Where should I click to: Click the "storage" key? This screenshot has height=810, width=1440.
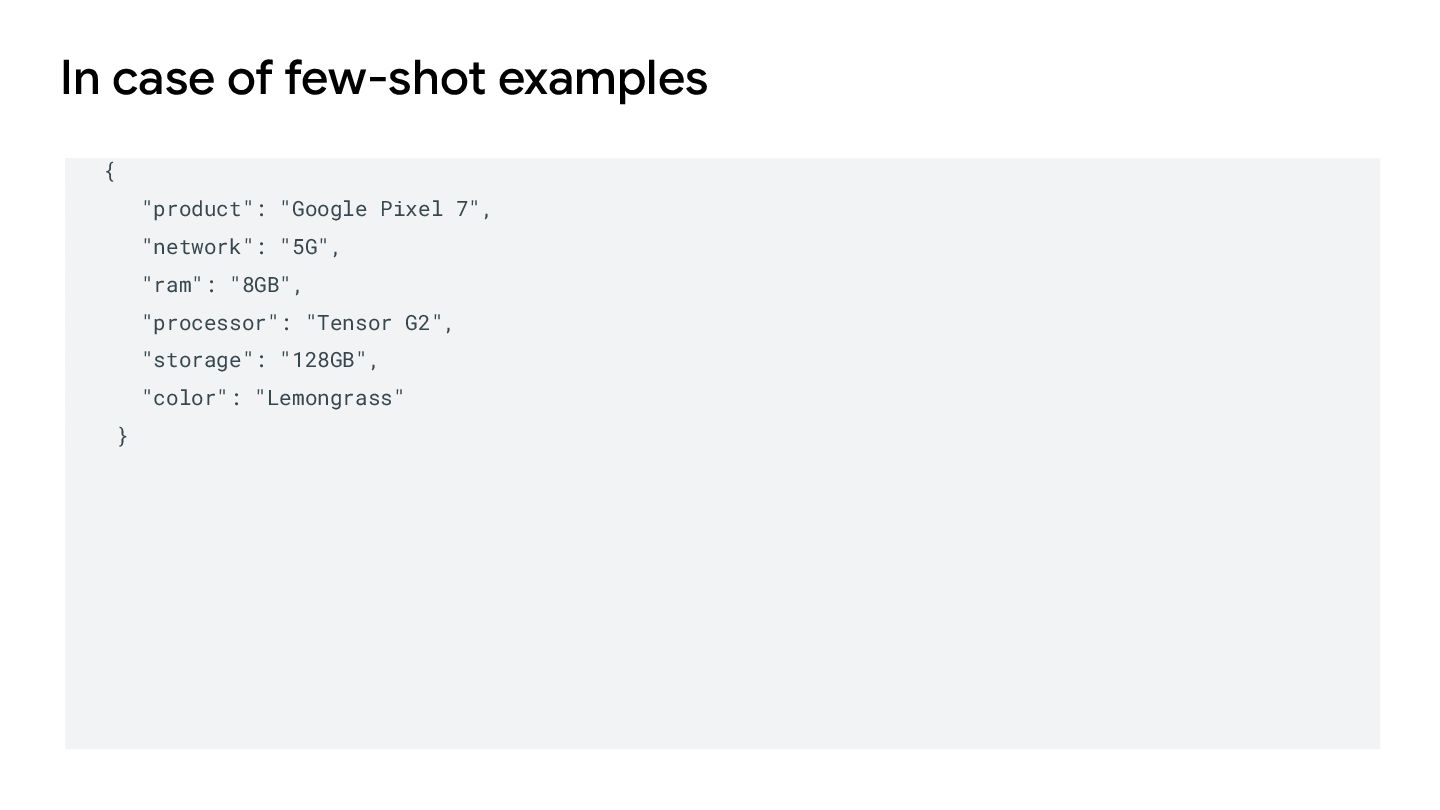pos(198,361)
